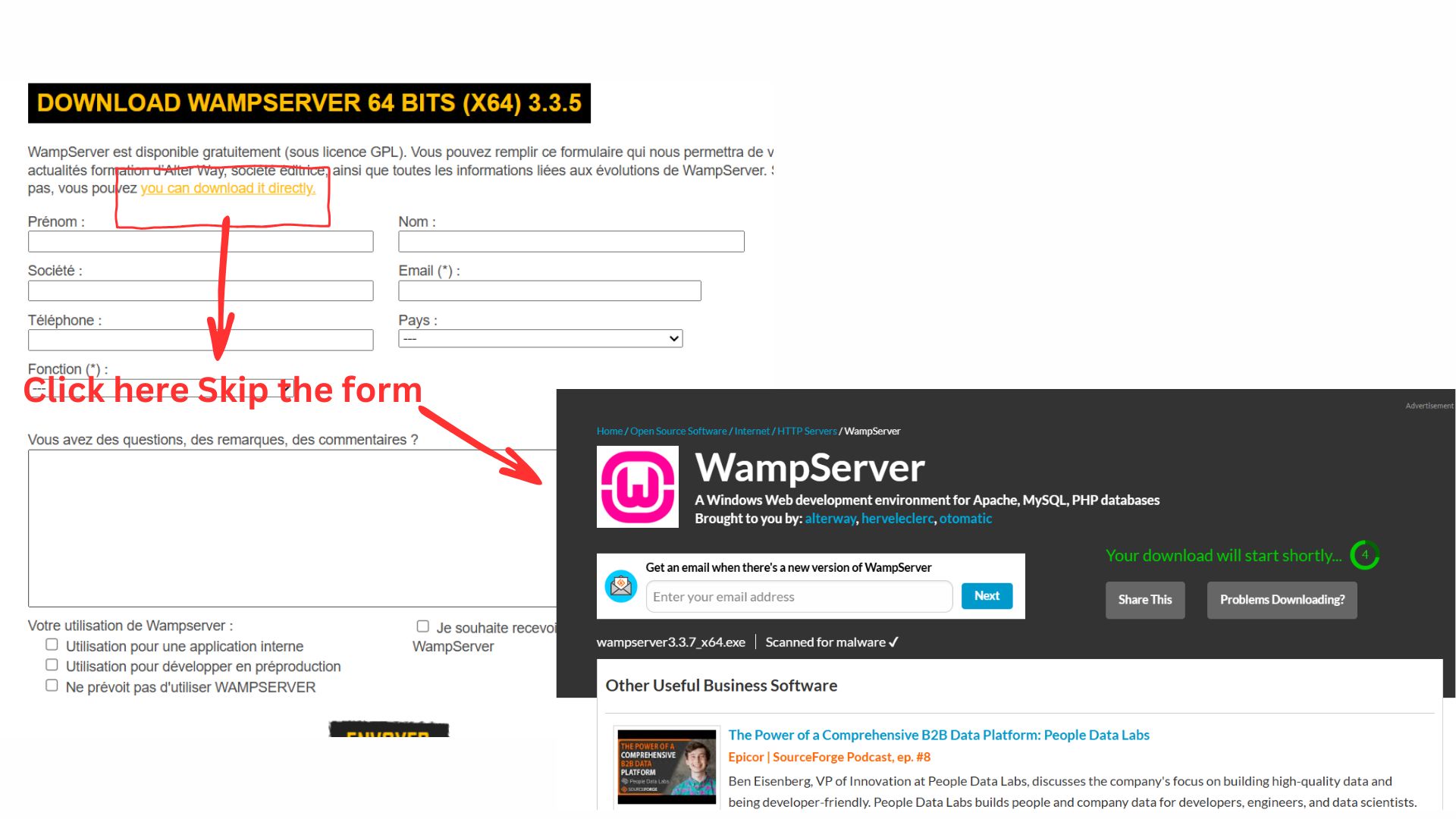
Task: Click the Prénom input field
Action: (200, 241)
